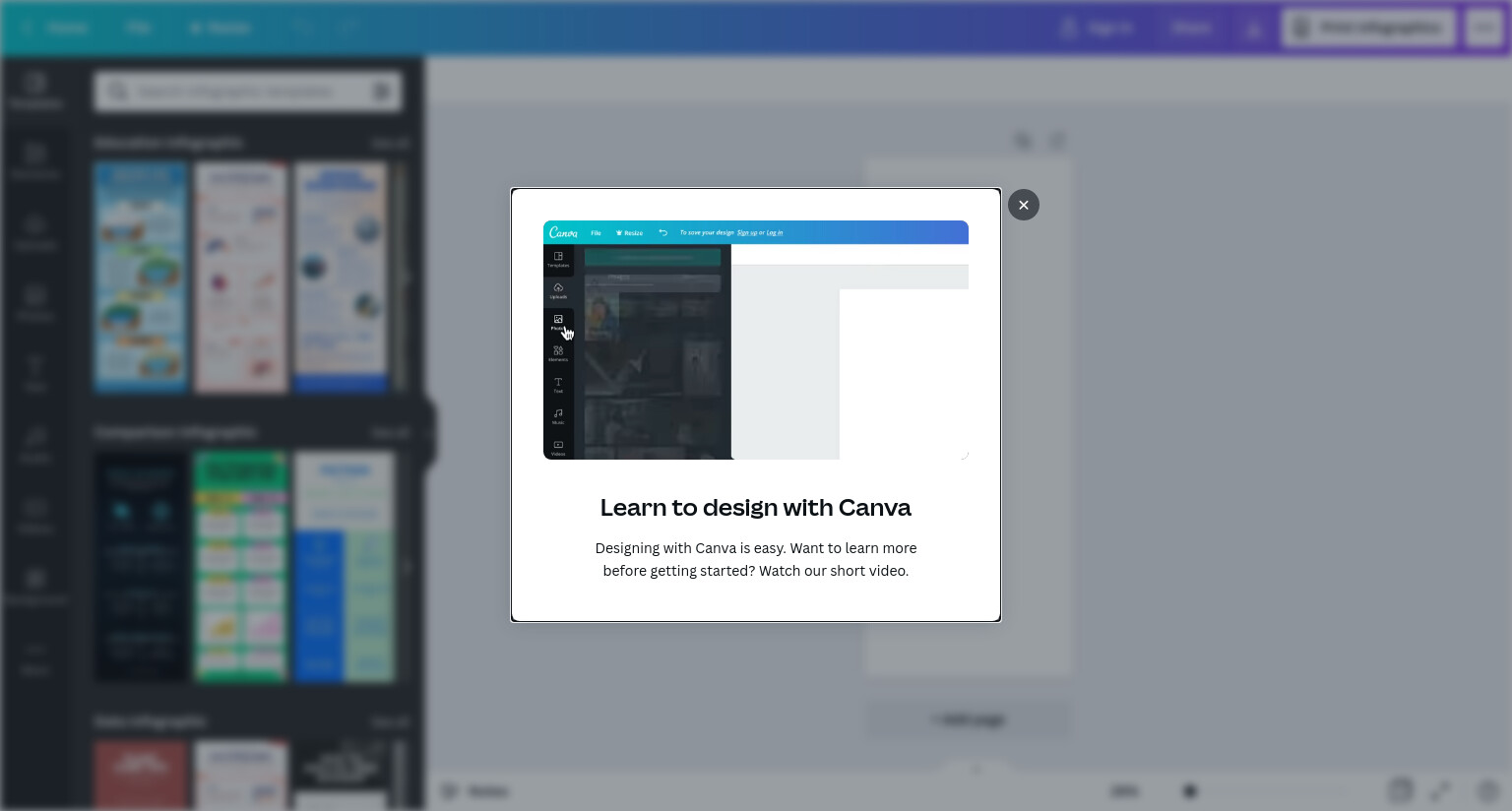
Task: Open the Background panel in the sidebar
Action: coord(35,587)
